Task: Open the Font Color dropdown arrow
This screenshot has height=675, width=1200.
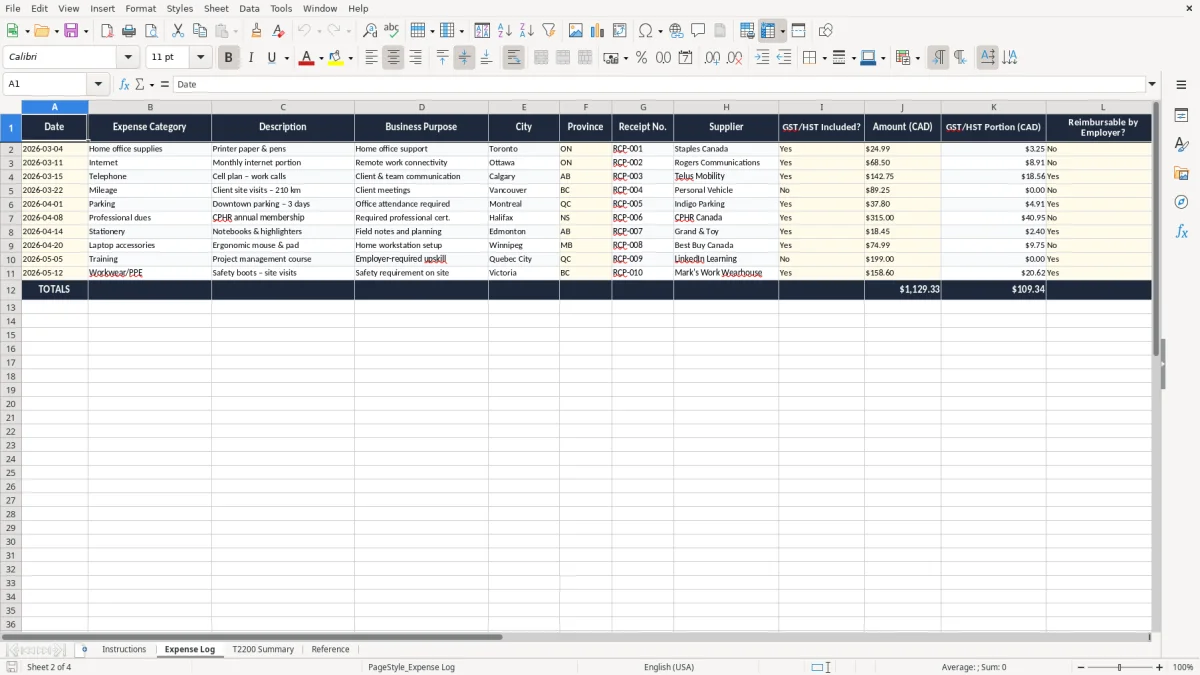Action: pyautogui.click(x=320, y=58)
